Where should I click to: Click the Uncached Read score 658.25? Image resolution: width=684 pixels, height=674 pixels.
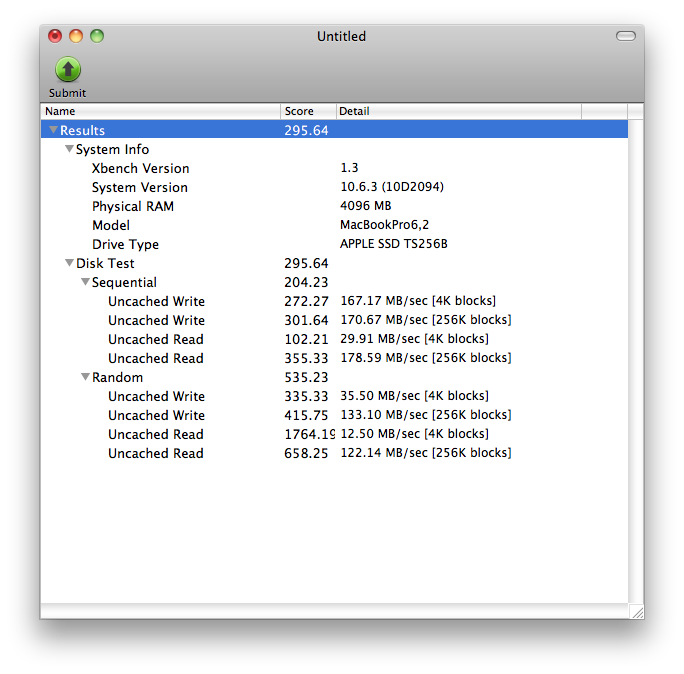[306, 453]
